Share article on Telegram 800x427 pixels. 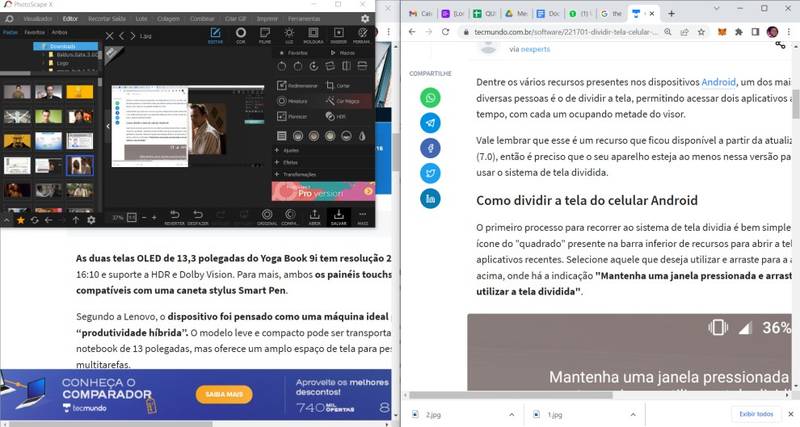[x=430, y=123]
